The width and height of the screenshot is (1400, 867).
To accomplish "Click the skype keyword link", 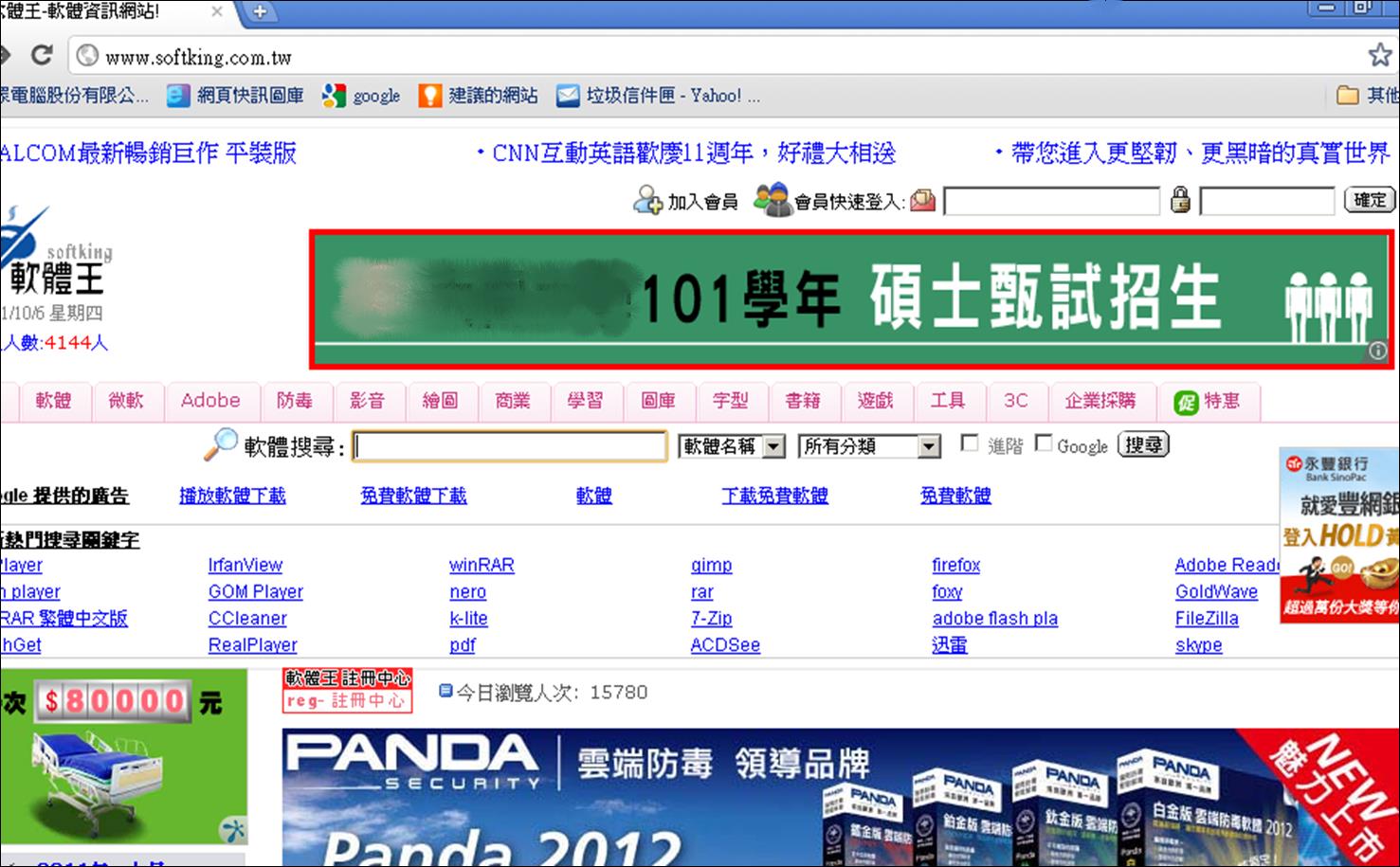I will click(1199, 645).
